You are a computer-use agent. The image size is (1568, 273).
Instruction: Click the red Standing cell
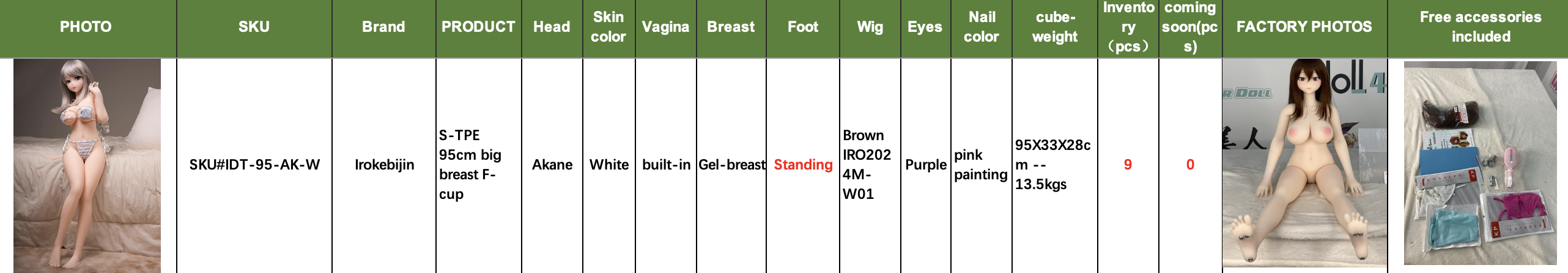(x=803, y=165)
